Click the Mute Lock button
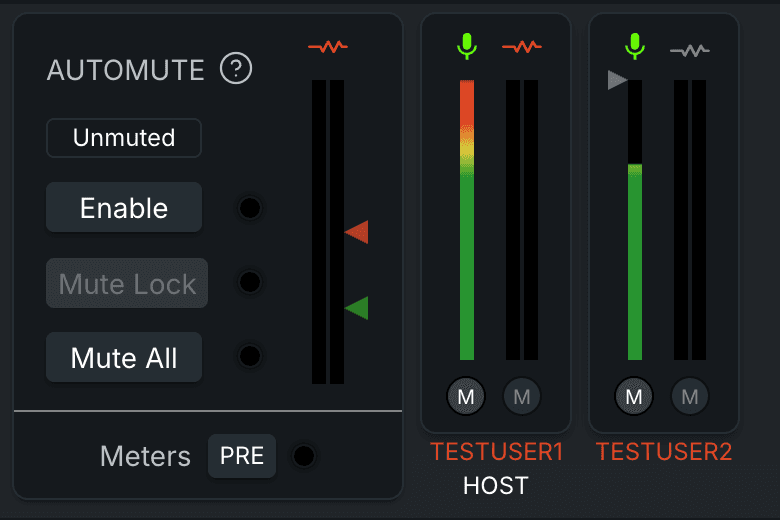Screen dimensions: 780x520 click(127, 283)
